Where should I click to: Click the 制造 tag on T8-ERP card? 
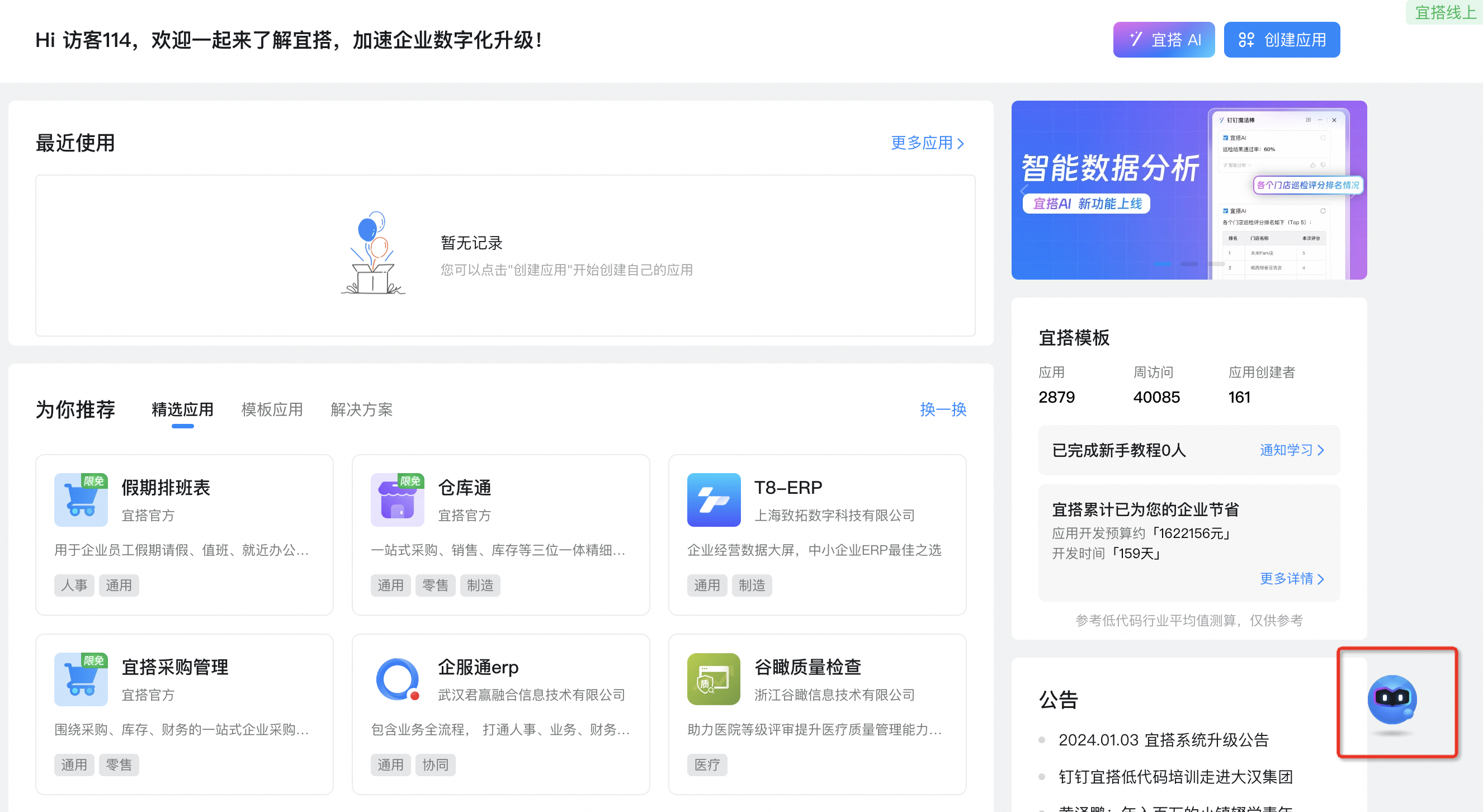pyautogui.click(x=752, y=585)
